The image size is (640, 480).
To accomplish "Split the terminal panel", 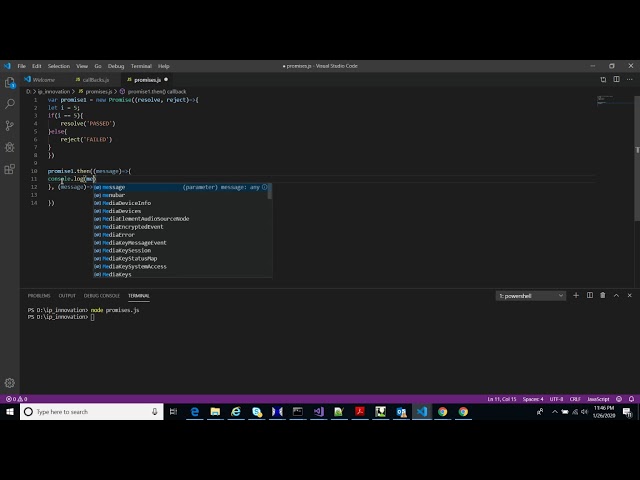I will coord(590,295).
